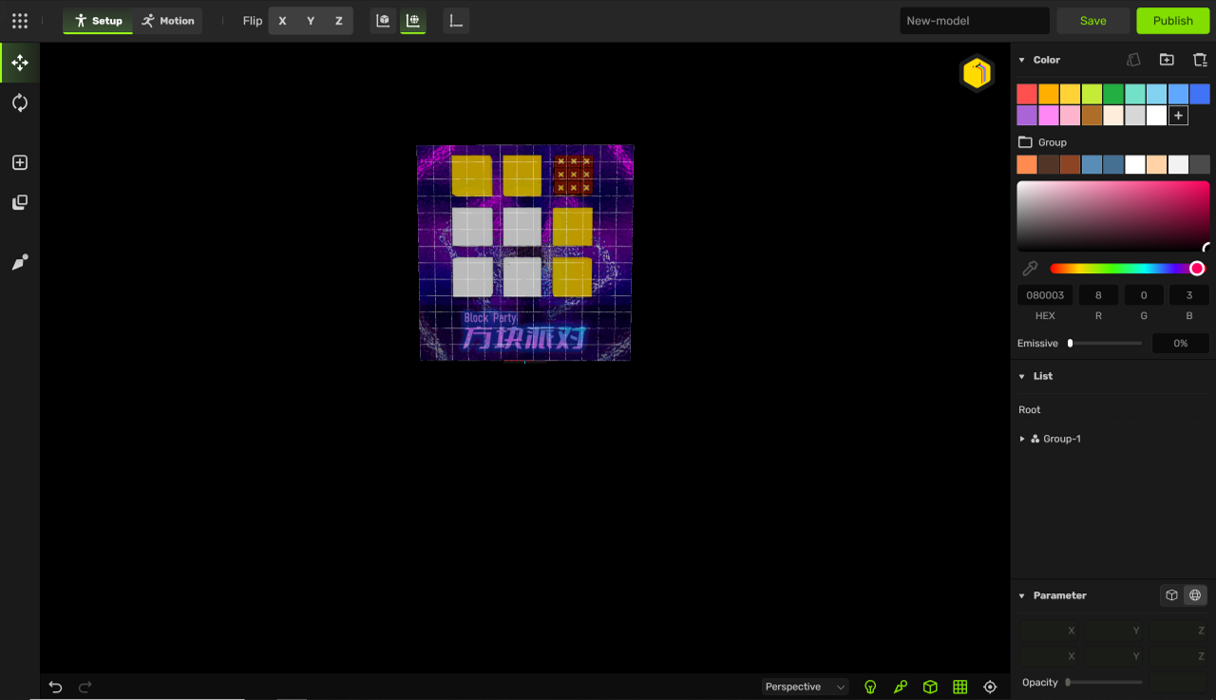Click the Publish button
The image size is (1216, 700).
click(1173, 21)
